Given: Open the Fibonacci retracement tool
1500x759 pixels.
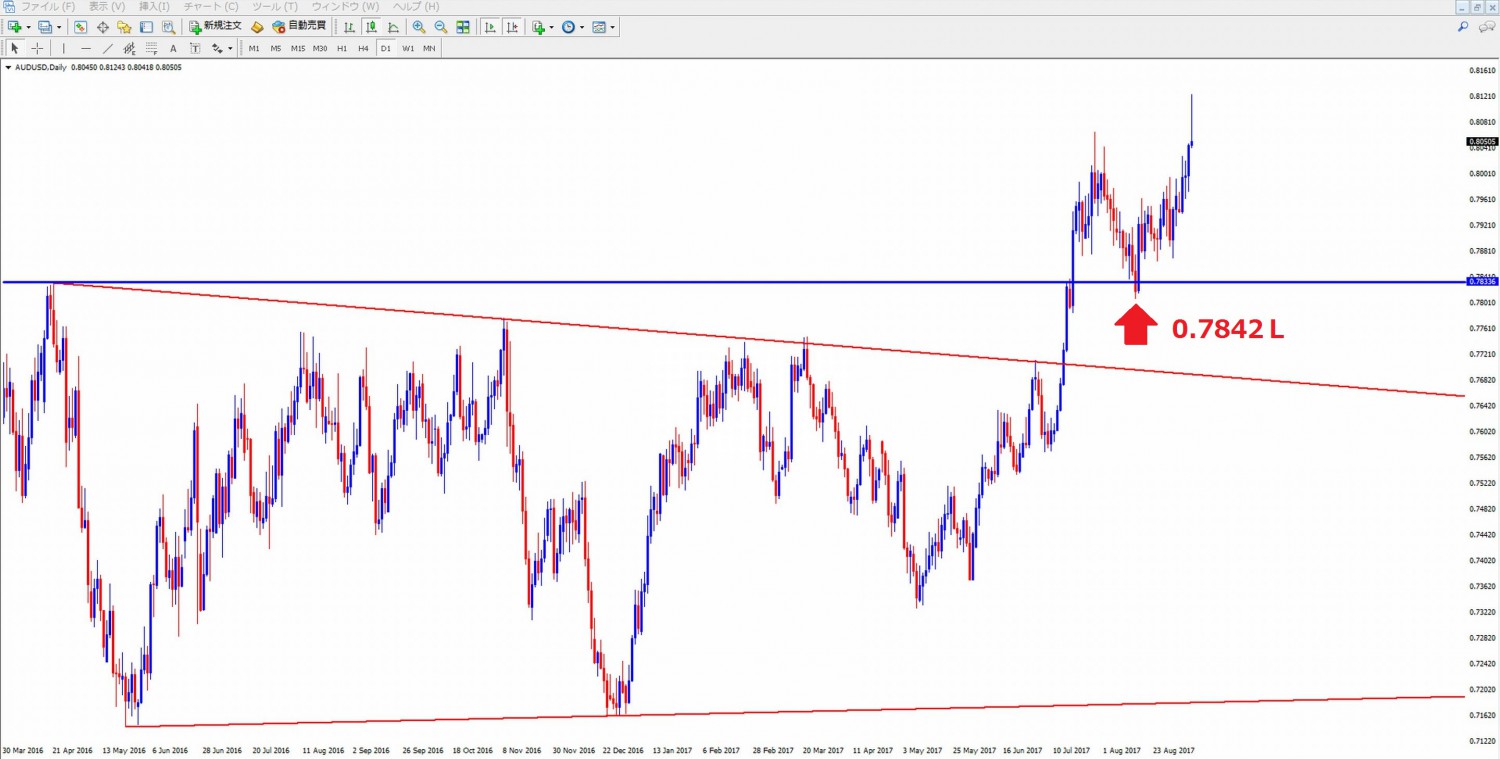Looking at the screenshot, I should point(151,48).
